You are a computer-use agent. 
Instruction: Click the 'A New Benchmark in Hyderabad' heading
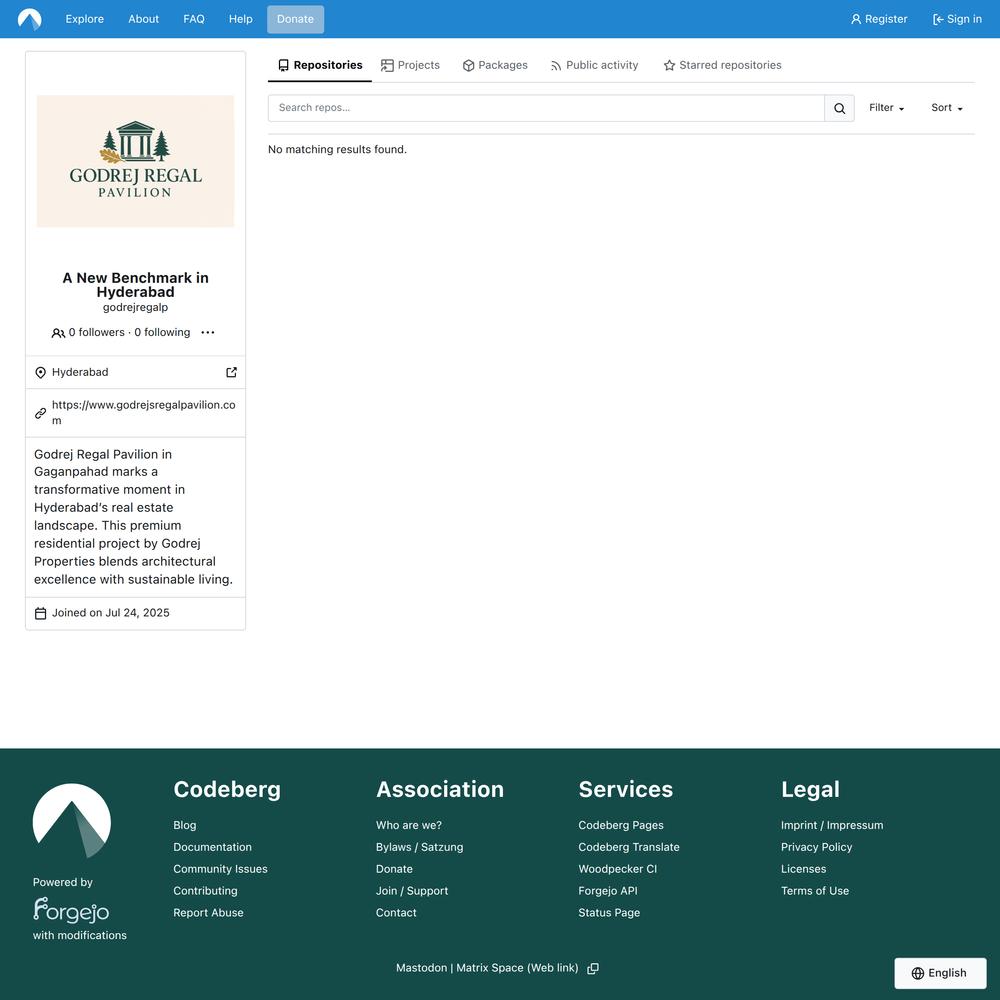[x=135, y=285]
